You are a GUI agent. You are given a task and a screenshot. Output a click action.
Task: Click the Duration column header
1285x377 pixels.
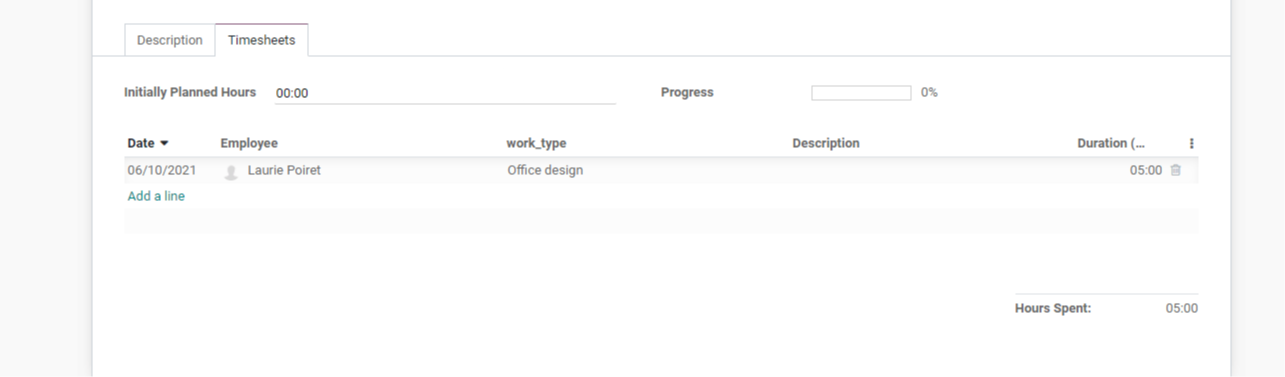1111,143
